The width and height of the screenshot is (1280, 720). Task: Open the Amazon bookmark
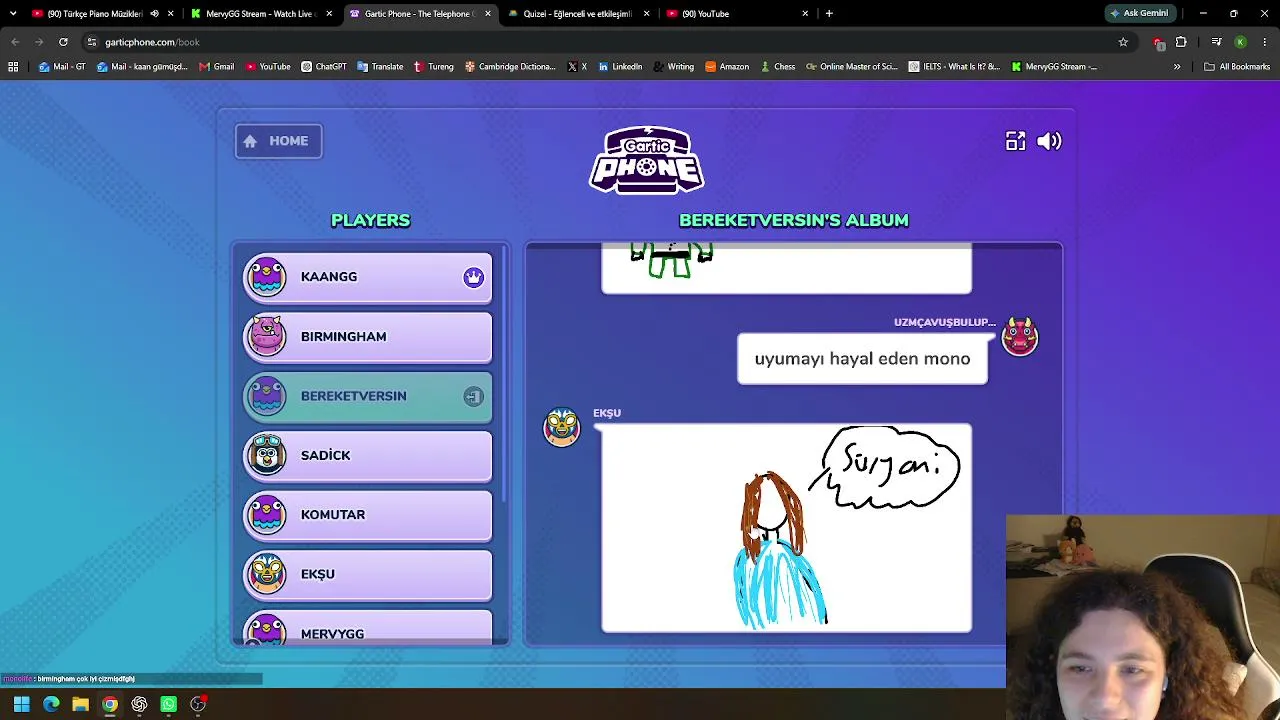point(727,67)
